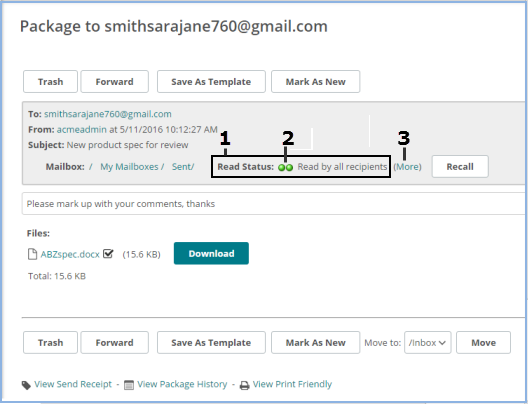Click the top Forward button
The width and height of the screenshot is (528, 404).
click(114, 81)
